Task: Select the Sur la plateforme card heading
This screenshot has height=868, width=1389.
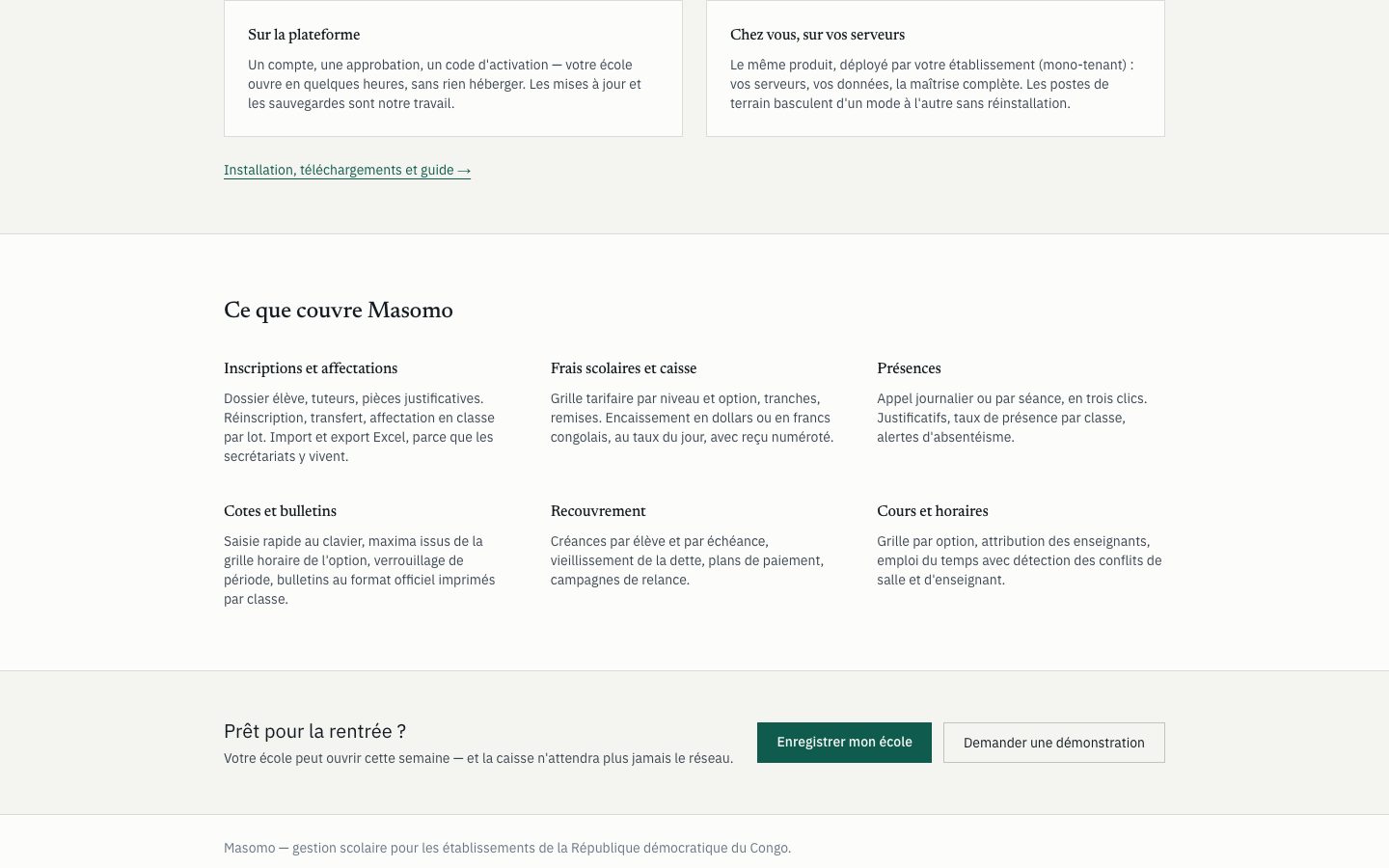Action: (304, 35)
